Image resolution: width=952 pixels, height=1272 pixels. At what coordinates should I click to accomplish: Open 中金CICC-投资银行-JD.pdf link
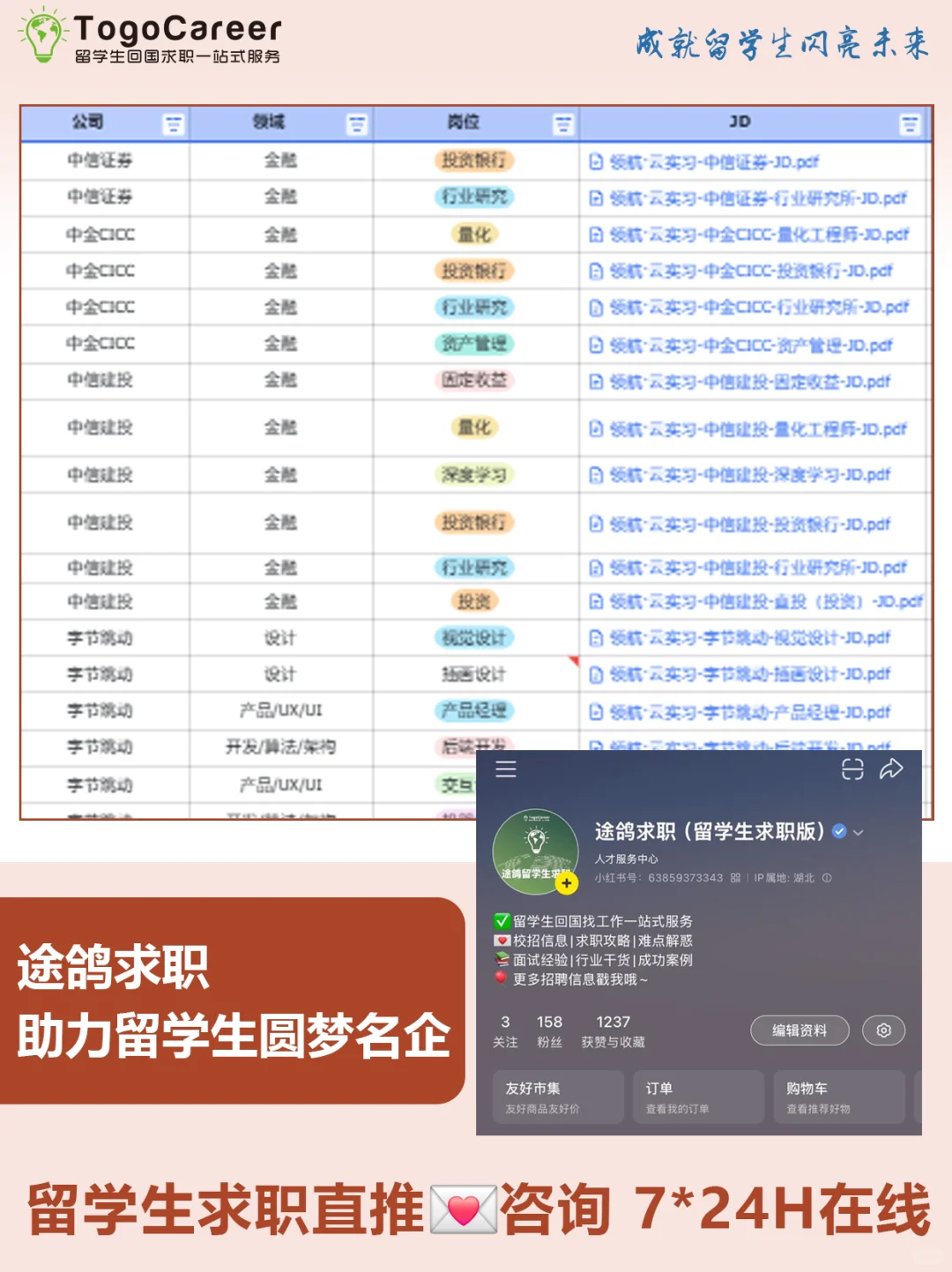tap(751, 271)
